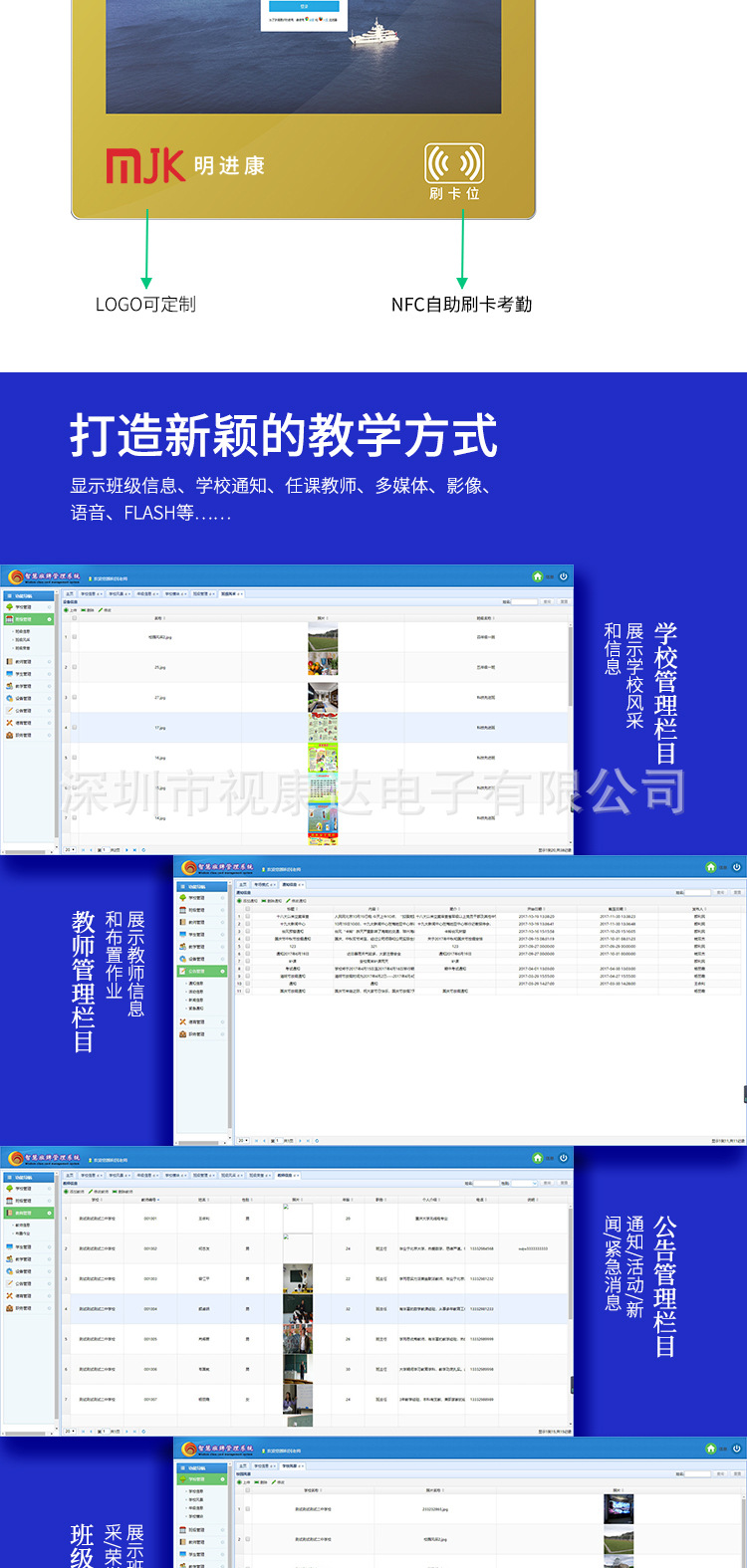Viewport: 747px width, 1568px height.
Task: Go to next page in the gallery pagination bar
Action: pyautogui.click(x=126, y=850)
